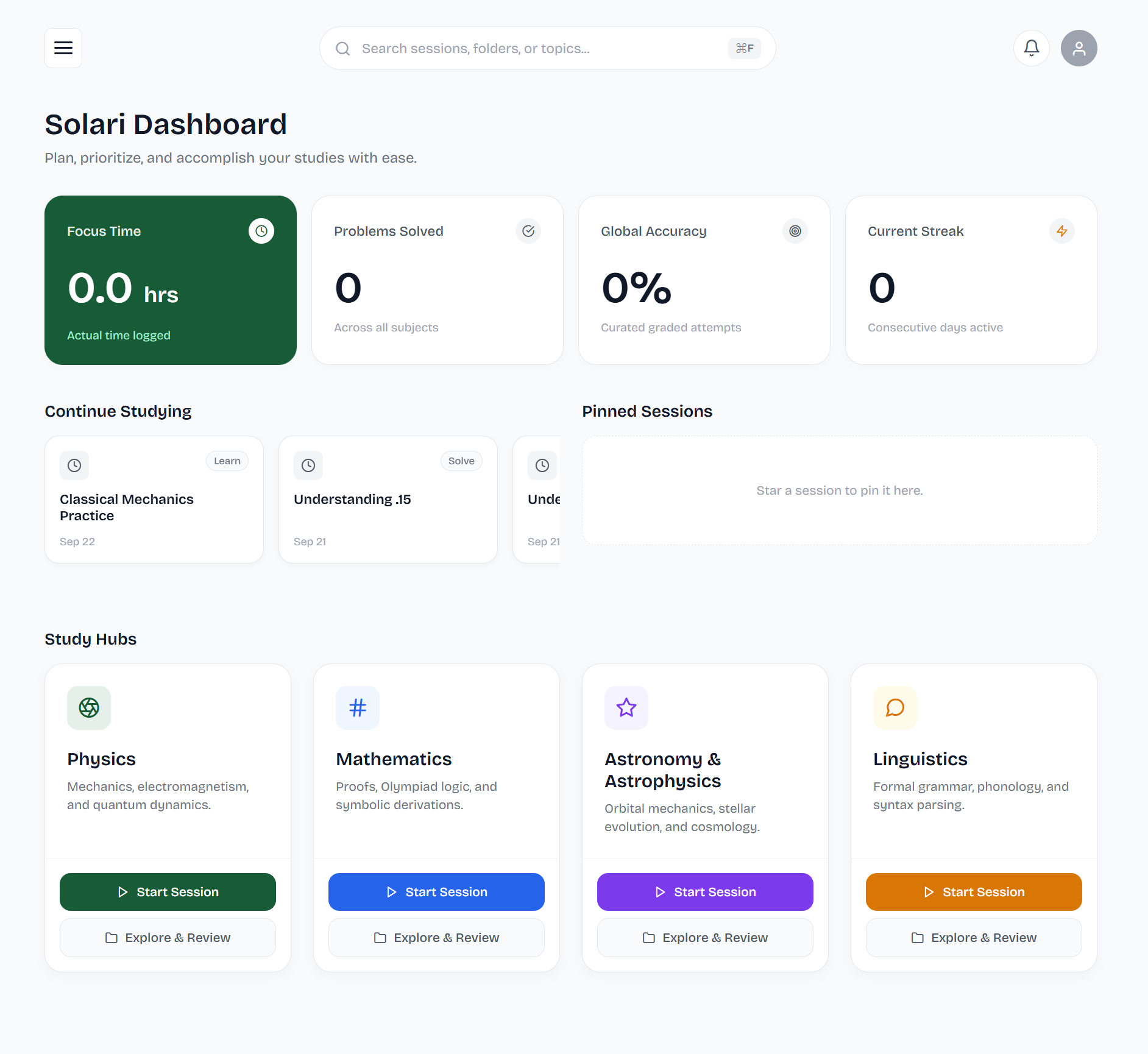
Task: Click the Astronomy & Astrophysics title
Action: (663, 770)
